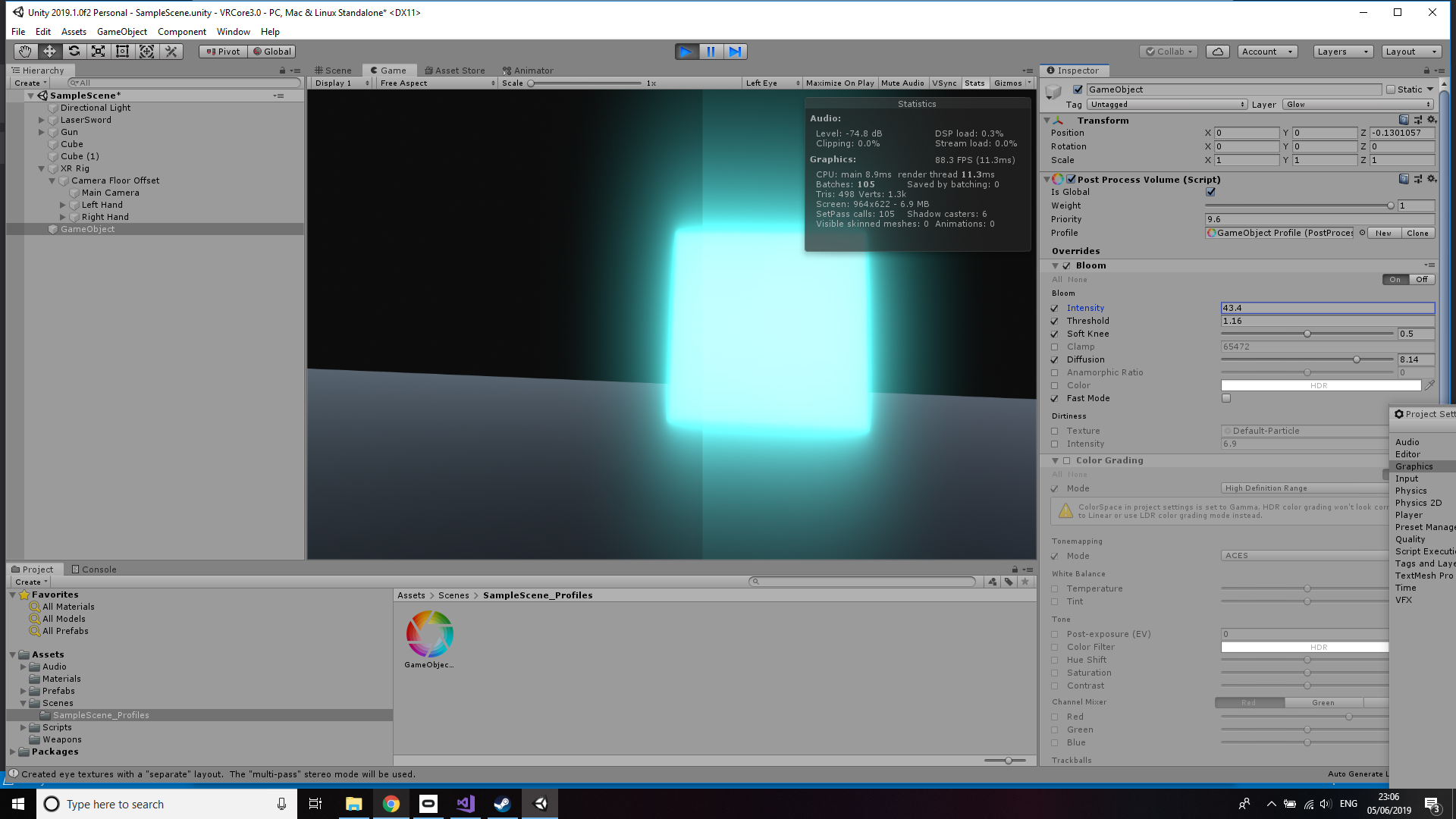Open the Left Eye dropdown
This screenshot has width=1456, height=819.
pos(772,83)
